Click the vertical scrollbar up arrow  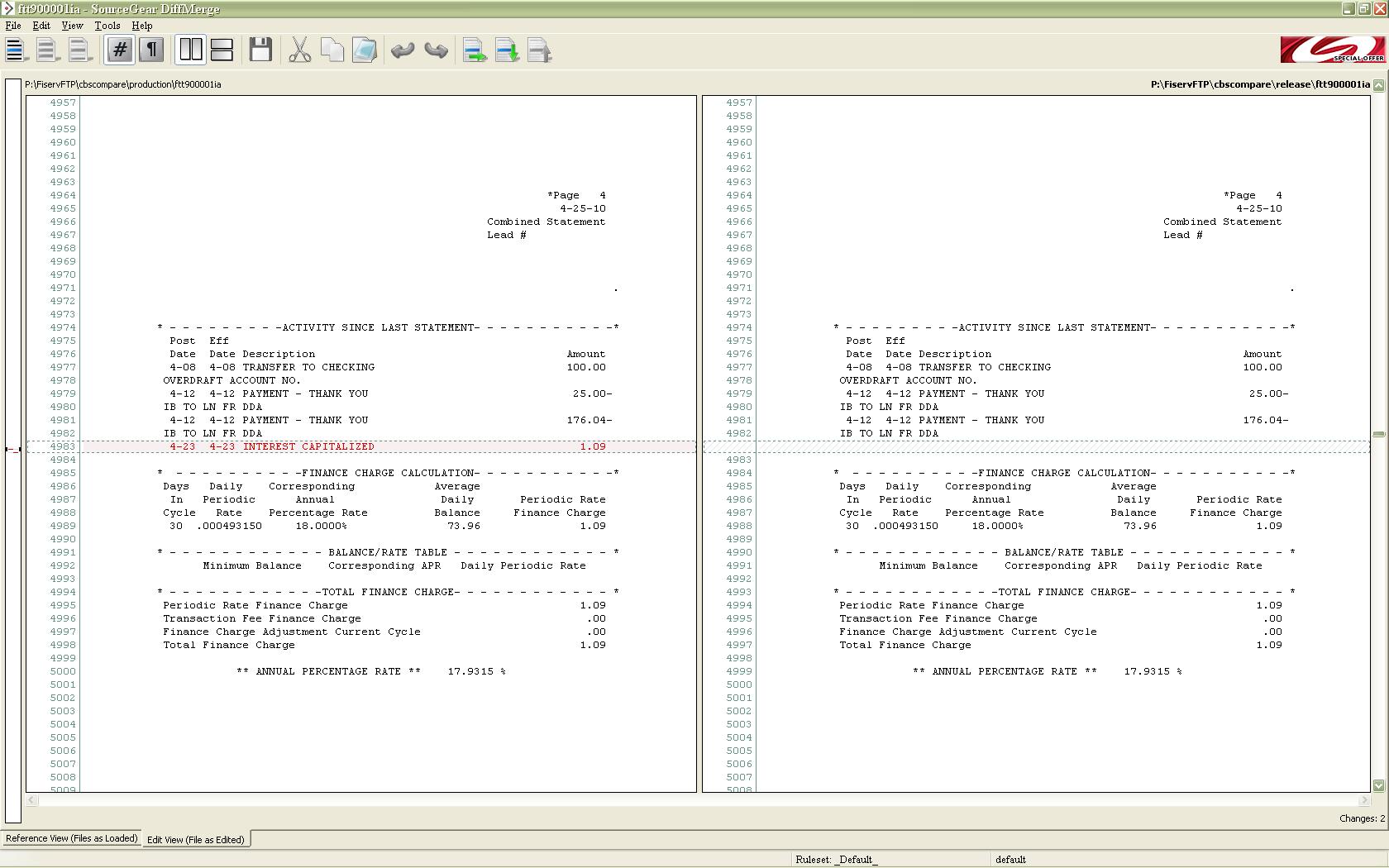click(x=1378, y=84)
